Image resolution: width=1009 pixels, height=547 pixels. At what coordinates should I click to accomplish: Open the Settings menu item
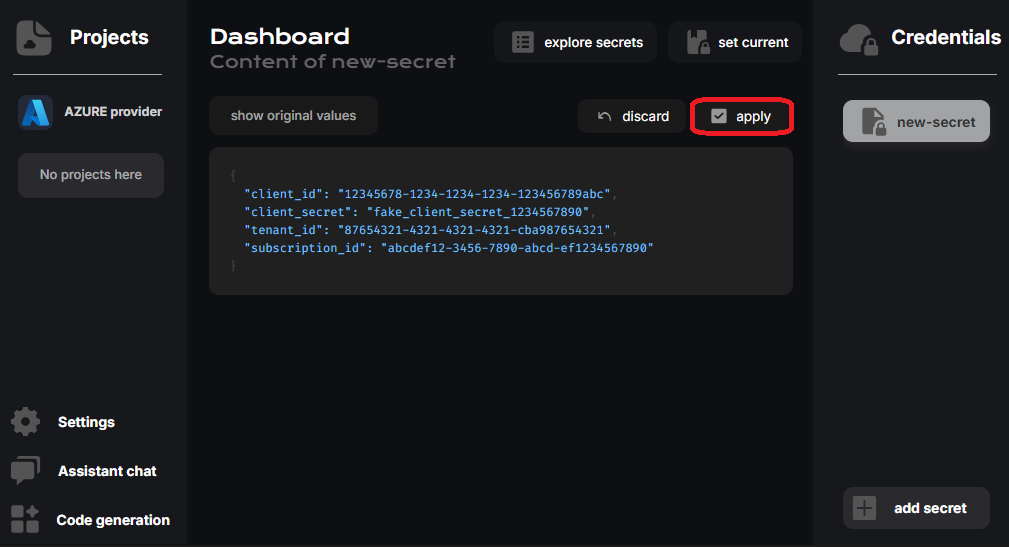coord(86,422)
